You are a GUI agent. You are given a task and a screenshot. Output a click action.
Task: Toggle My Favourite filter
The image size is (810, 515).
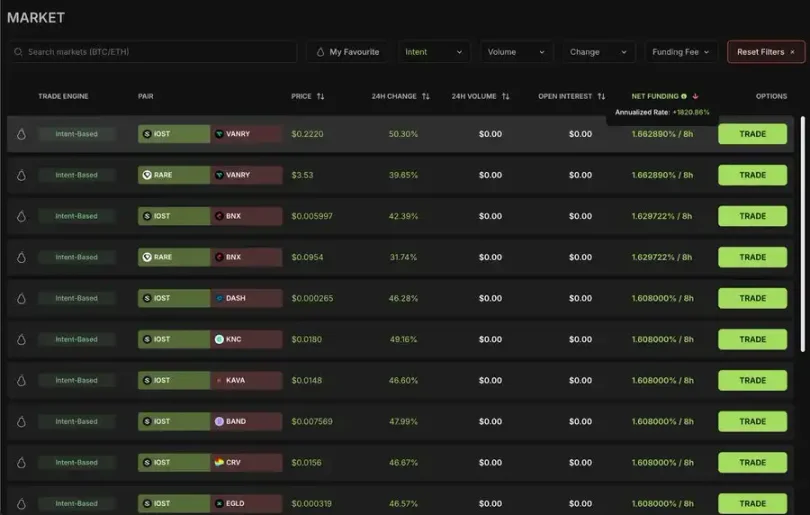[348, 52]
